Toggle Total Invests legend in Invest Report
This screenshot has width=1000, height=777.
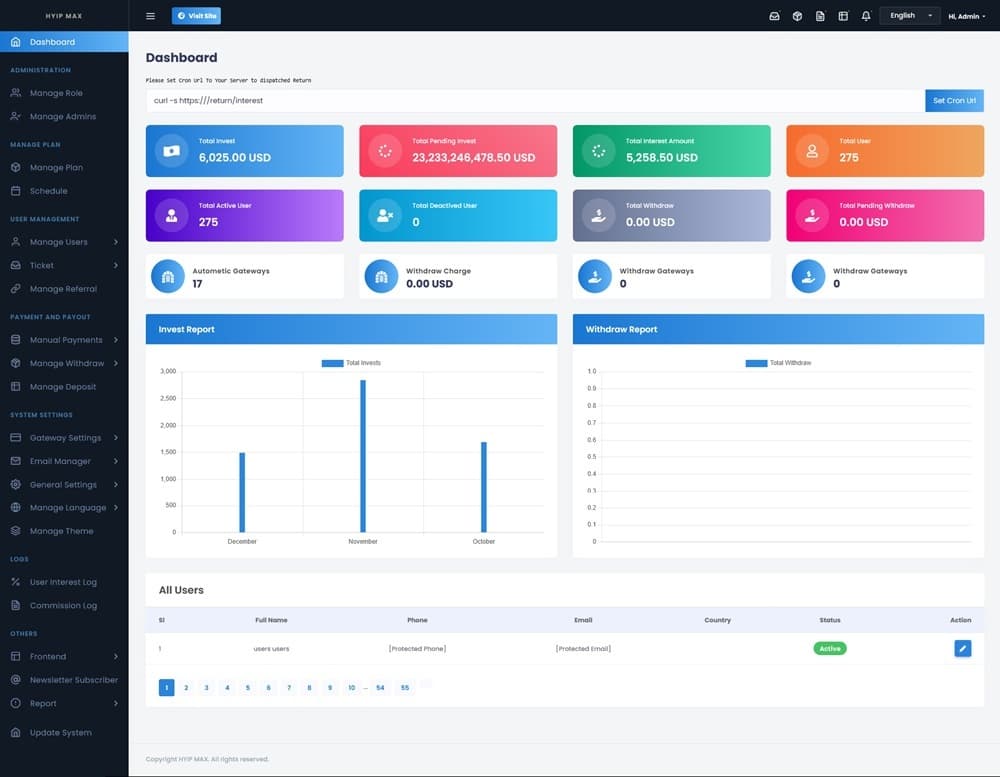[351, 363]
